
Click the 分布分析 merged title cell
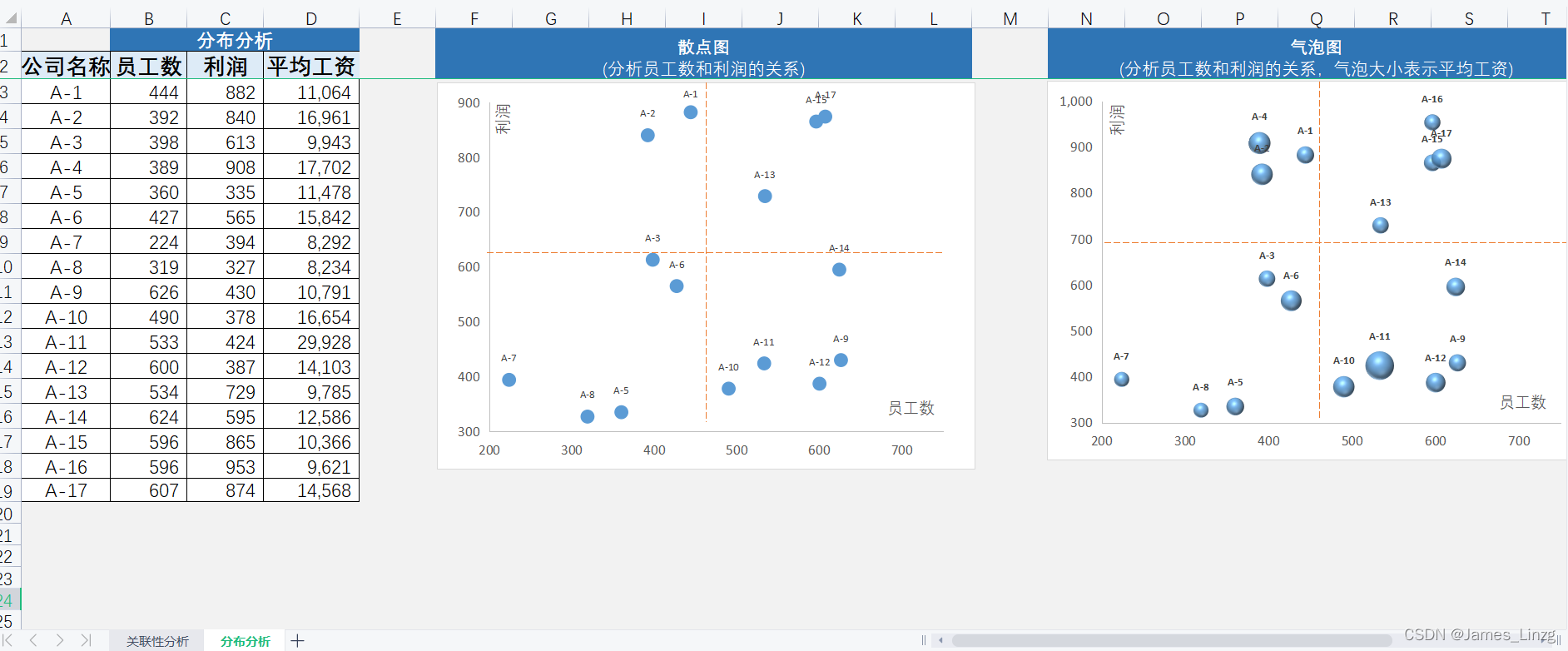235,40
